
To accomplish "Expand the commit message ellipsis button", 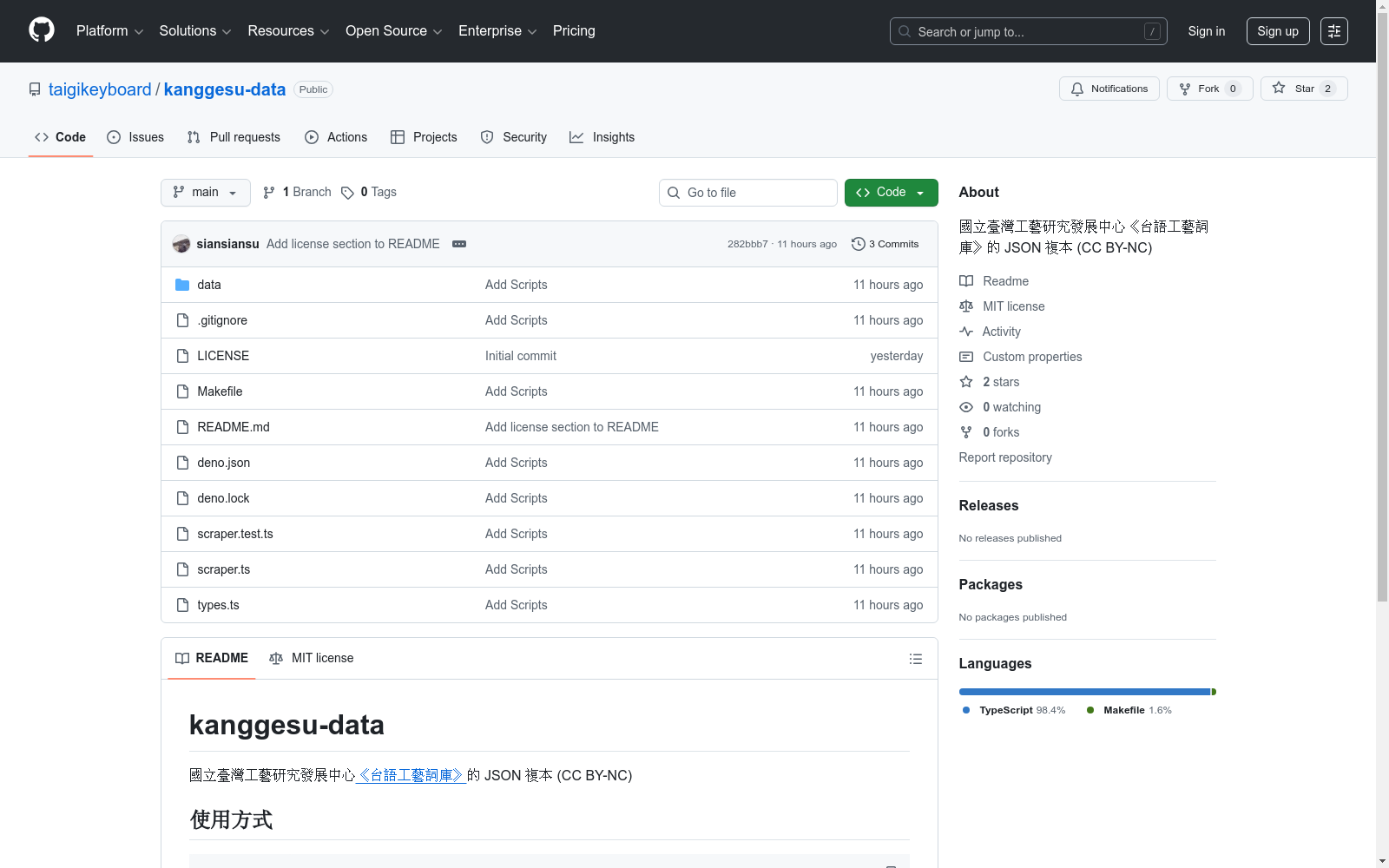I will [459, 244].
